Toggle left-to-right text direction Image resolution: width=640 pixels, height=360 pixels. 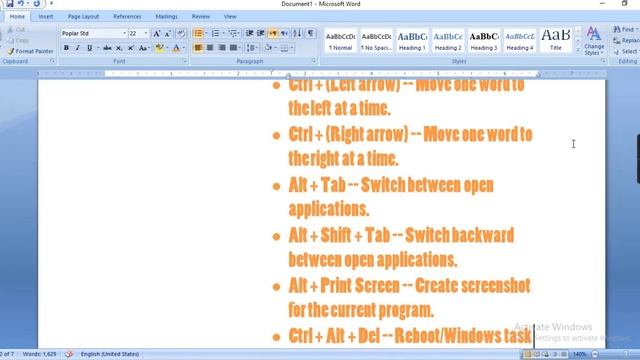[273, 33]
